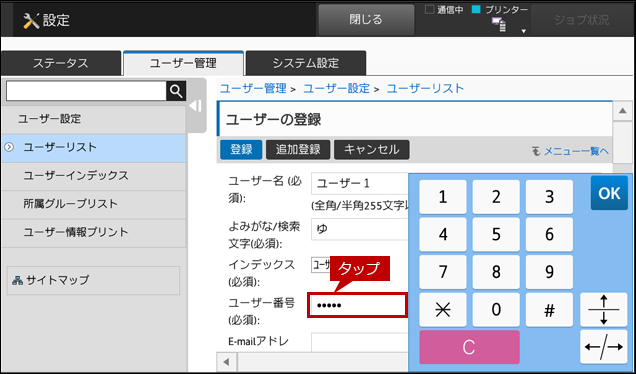Click ユーザーリスト breadcrumb link
Image resolution: width=636 pixels, height=374 pixels.
[425, 88]
